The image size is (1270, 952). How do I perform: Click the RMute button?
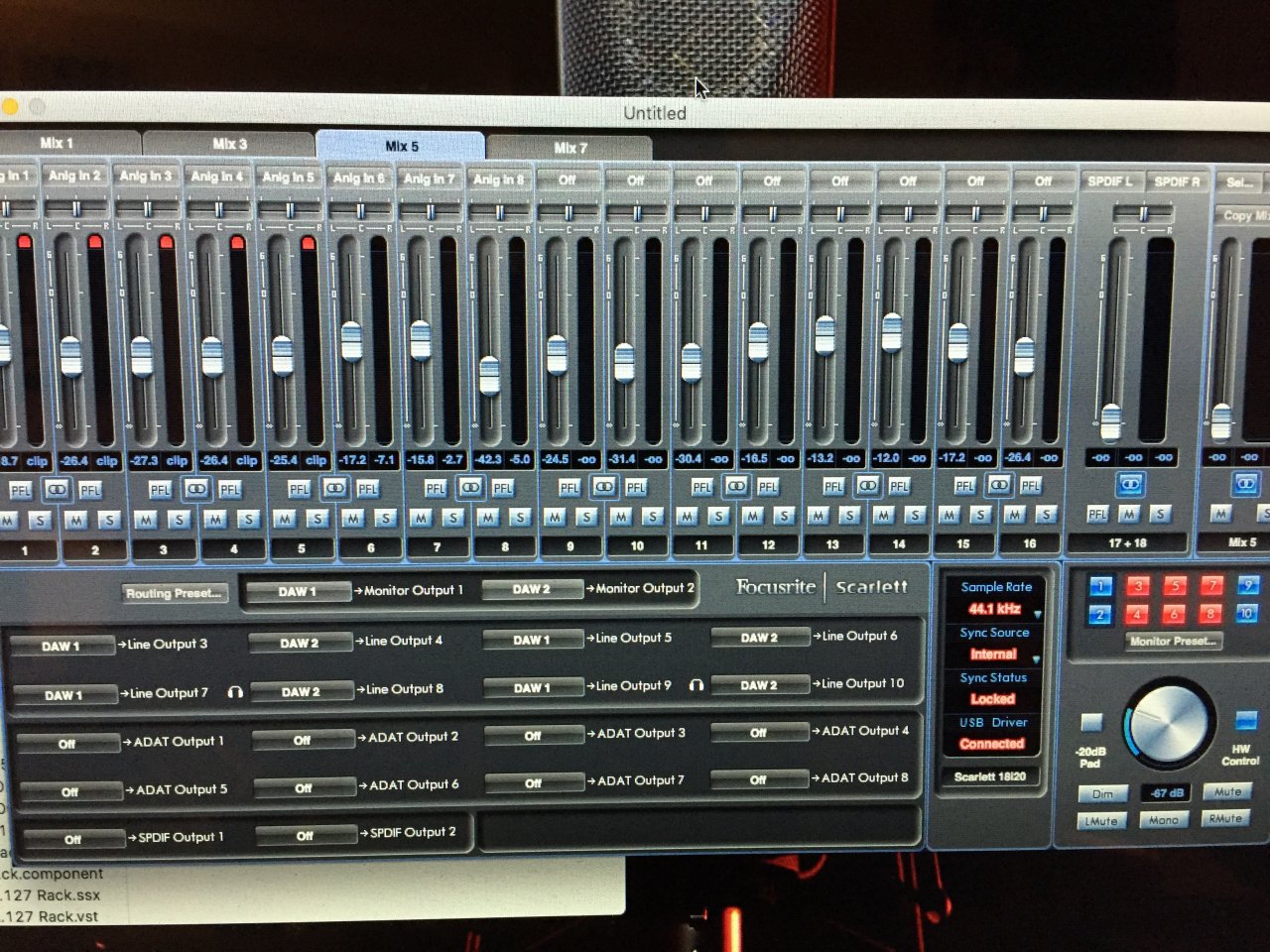(1225, 818)
